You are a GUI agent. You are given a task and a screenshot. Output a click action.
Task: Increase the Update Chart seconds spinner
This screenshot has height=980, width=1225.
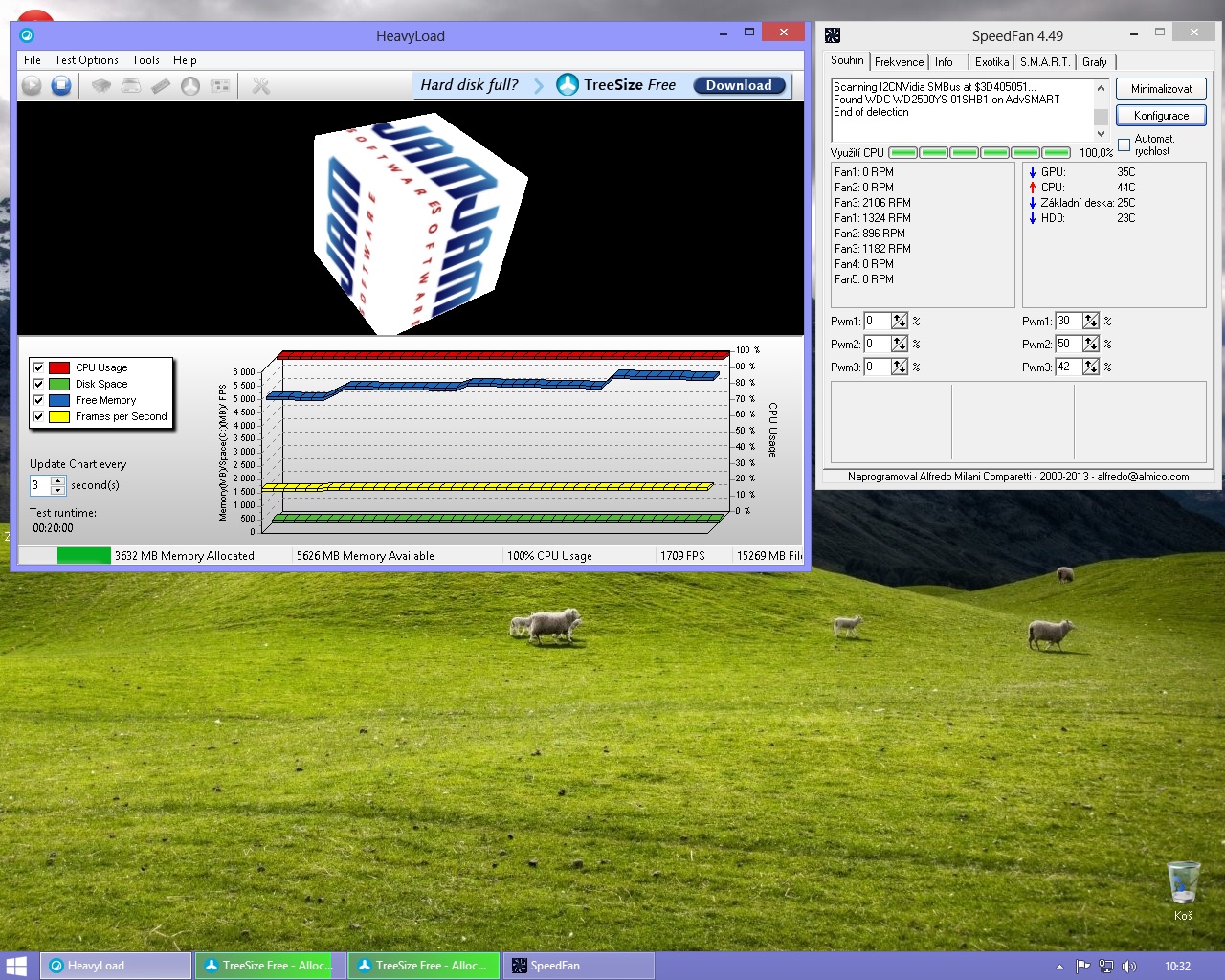57,480
